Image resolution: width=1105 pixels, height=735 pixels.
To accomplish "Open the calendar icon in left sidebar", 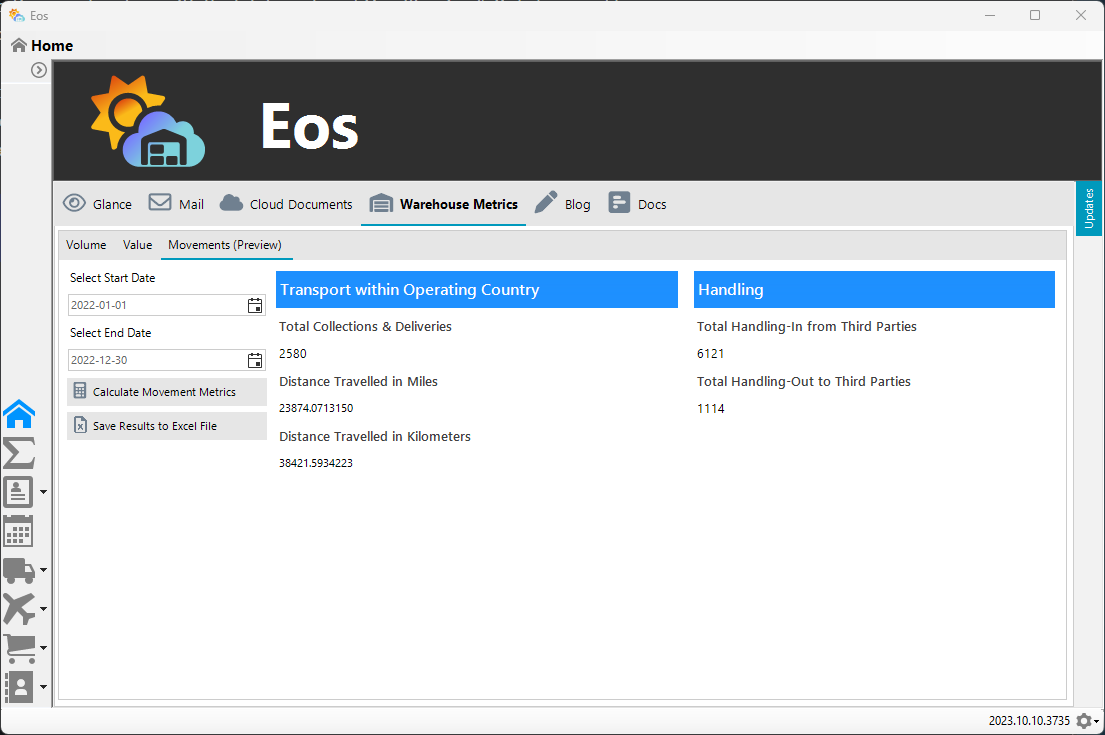I will pos(19,531).
